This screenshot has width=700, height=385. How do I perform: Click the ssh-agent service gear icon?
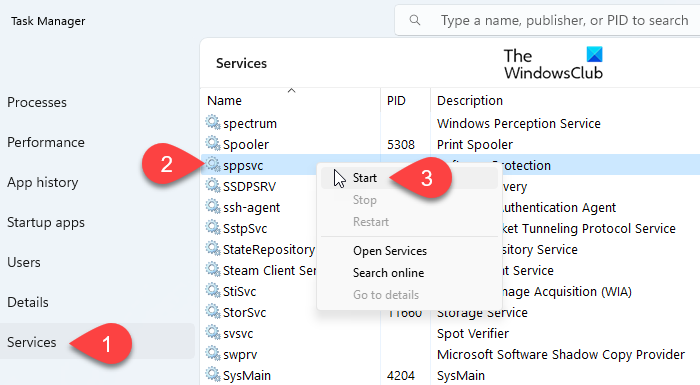pos(213,206)
